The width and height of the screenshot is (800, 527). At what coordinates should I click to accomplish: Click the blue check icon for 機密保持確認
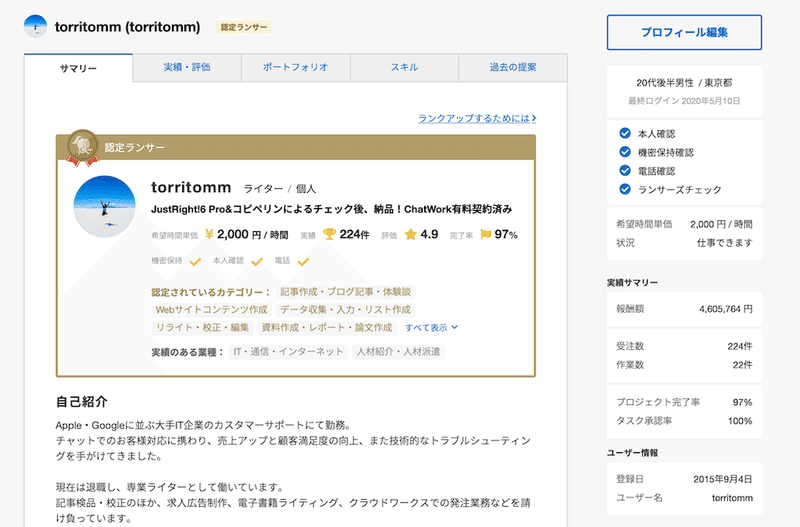(625, 152)
